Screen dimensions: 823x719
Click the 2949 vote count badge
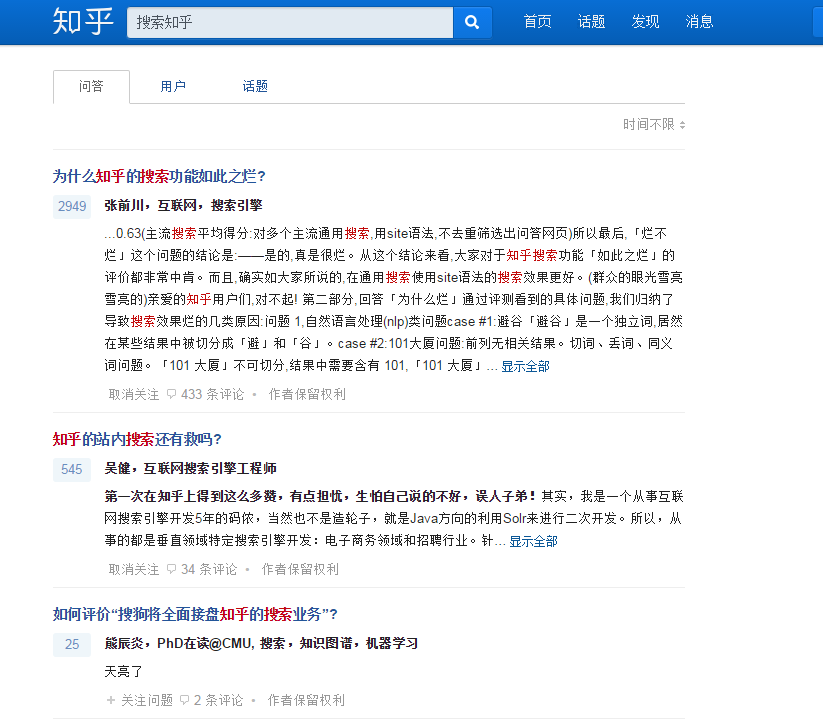72,206
